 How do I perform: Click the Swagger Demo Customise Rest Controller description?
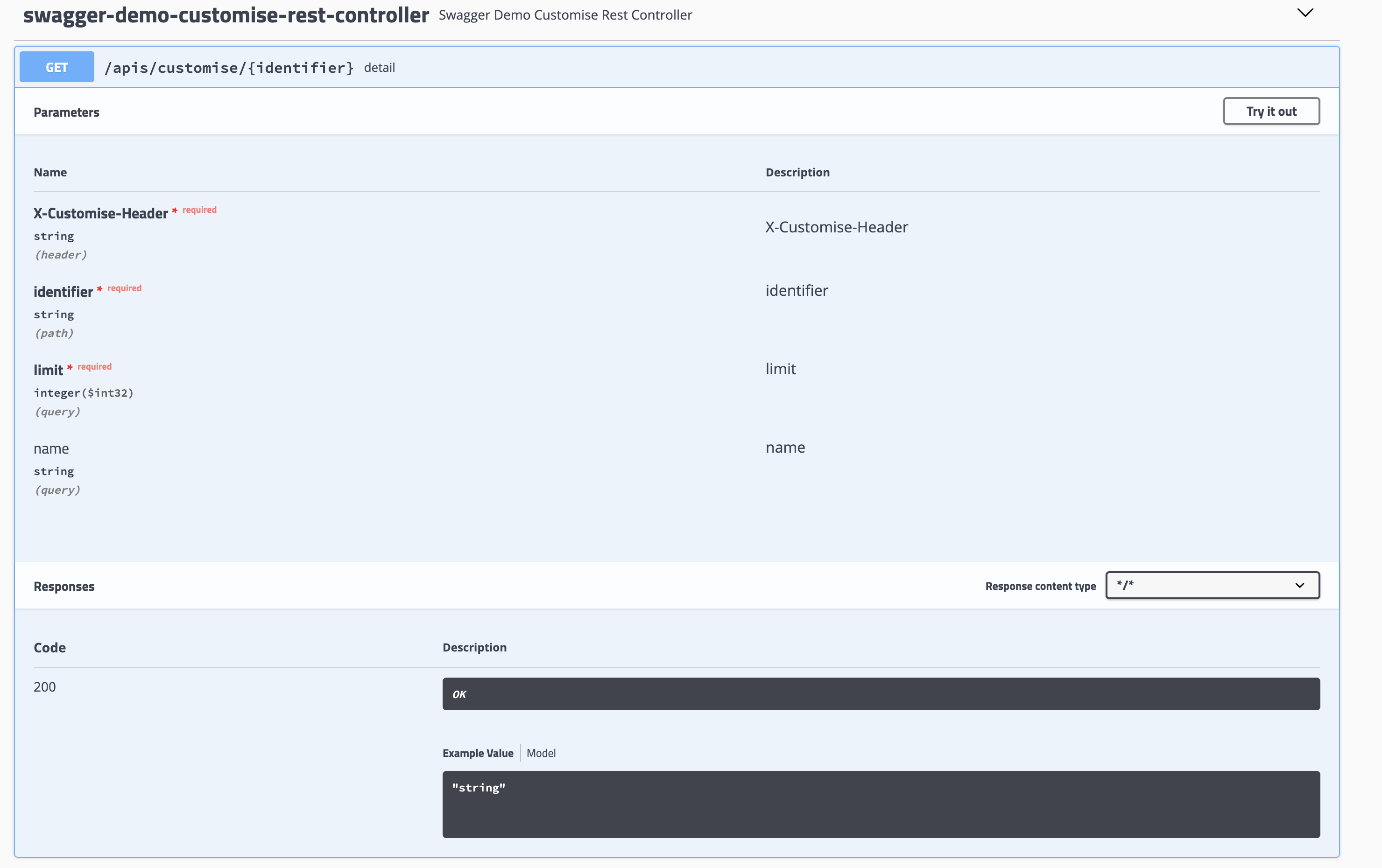565,15
